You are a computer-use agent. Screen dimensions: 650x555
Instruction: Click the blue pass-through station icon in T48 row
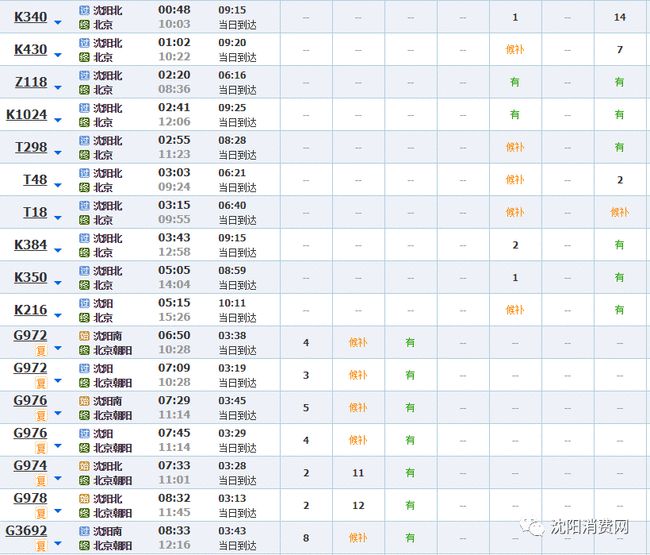[x=85, y=173]
